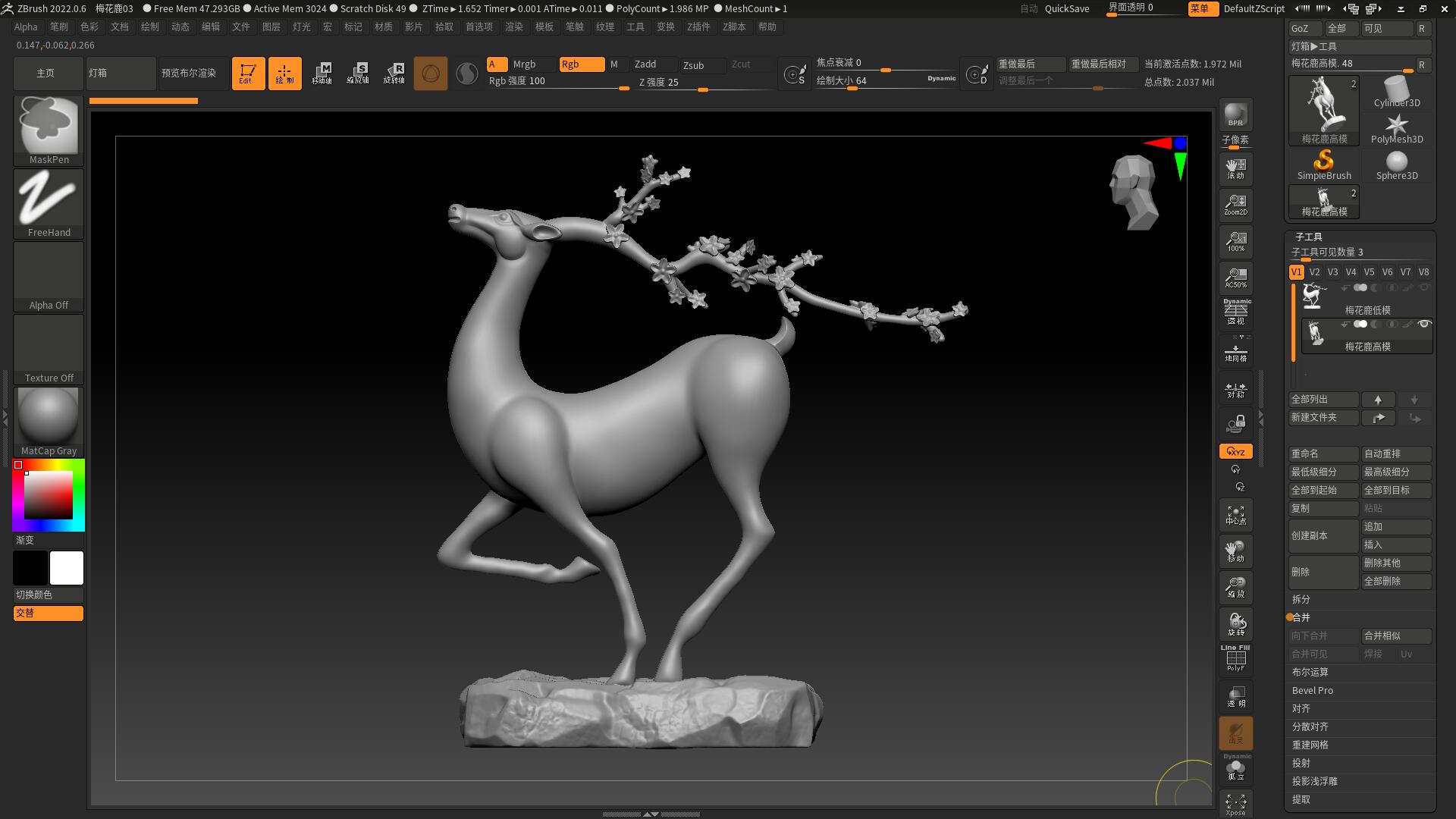Switch to the V2 subtool view tab

(1314, 271)
